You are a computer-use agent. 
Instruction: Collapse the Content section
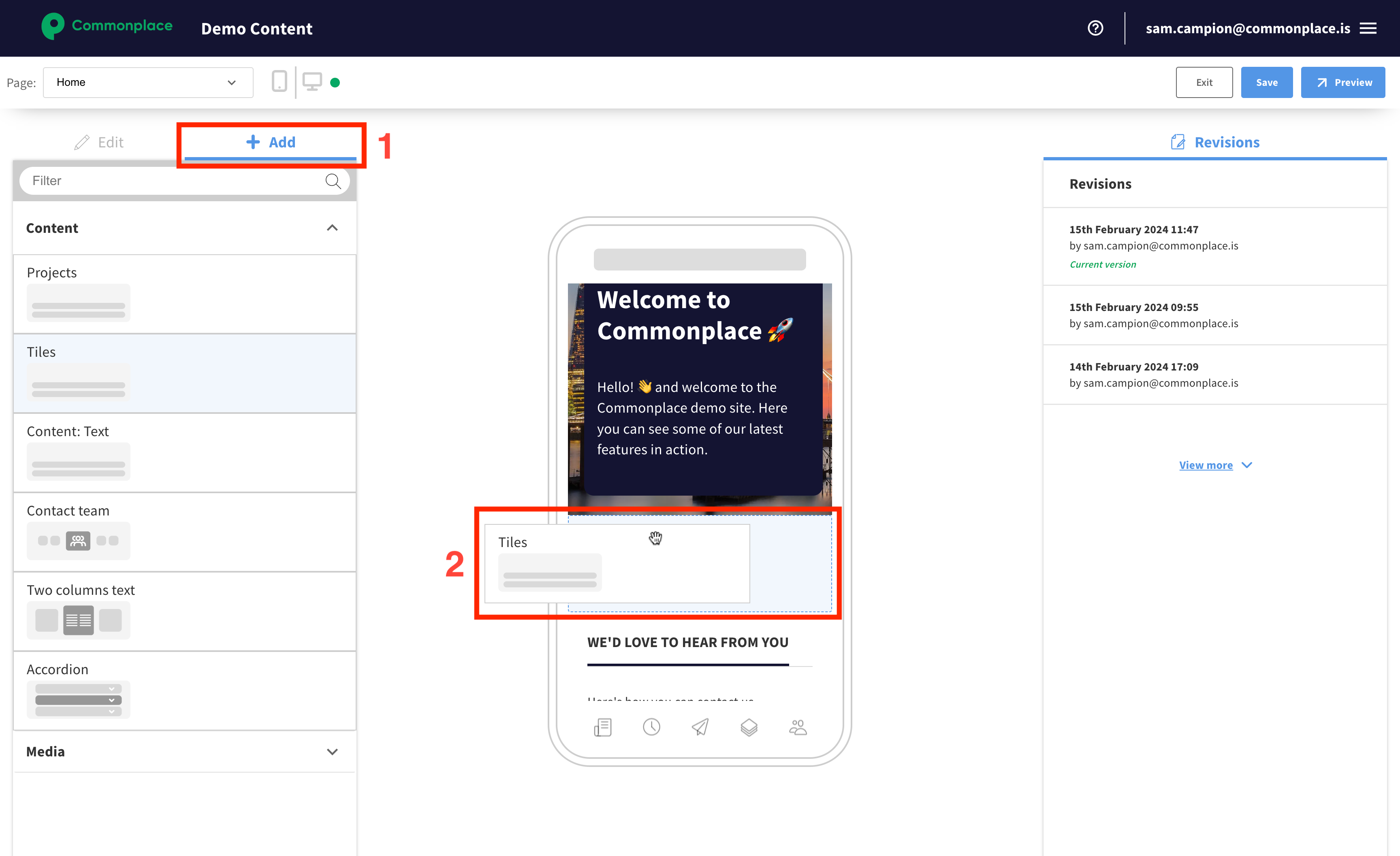pyautogui.click(x=333, y=228)
